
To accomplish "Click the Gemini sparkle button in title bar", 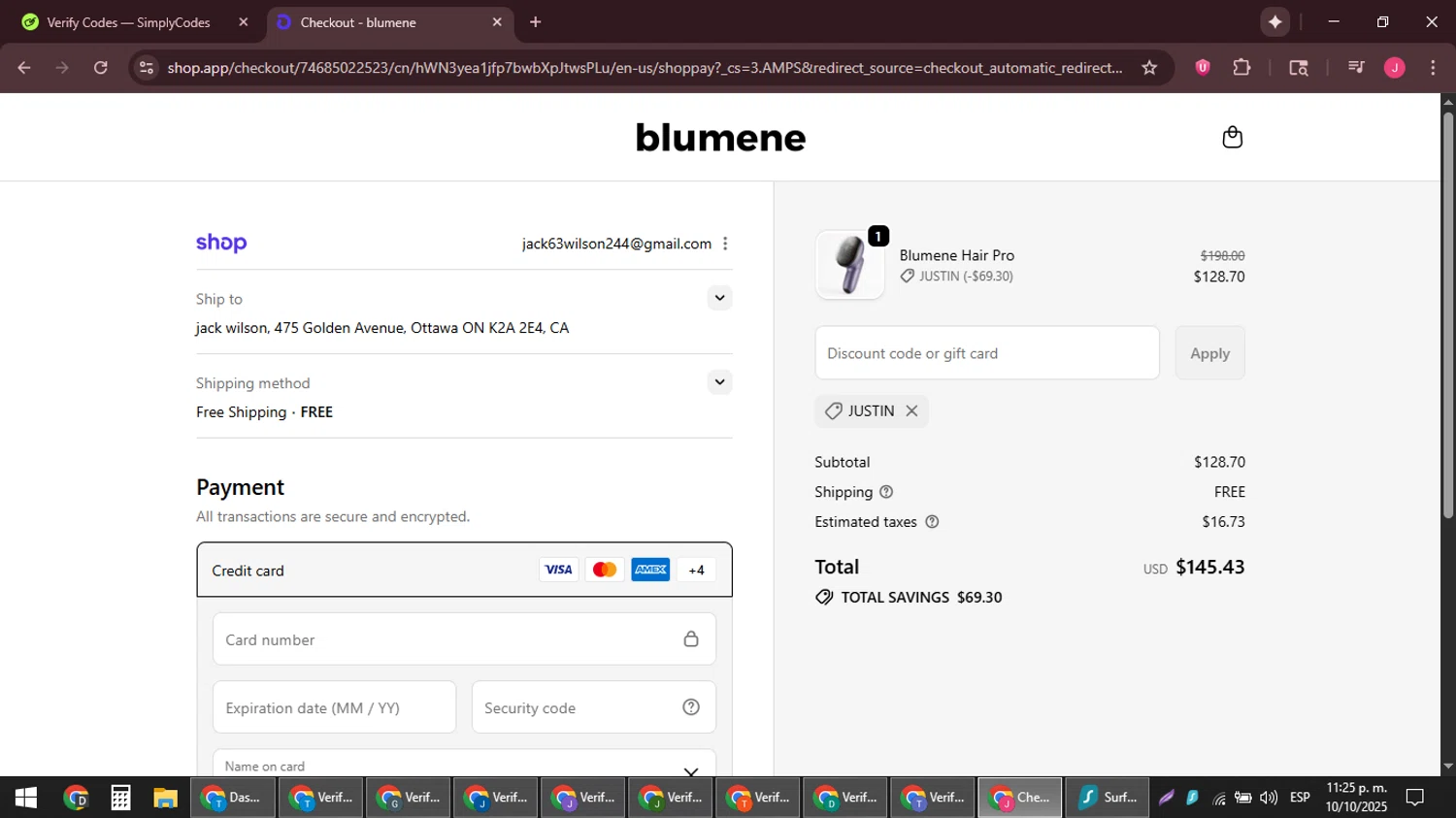I will (1274, 21).
